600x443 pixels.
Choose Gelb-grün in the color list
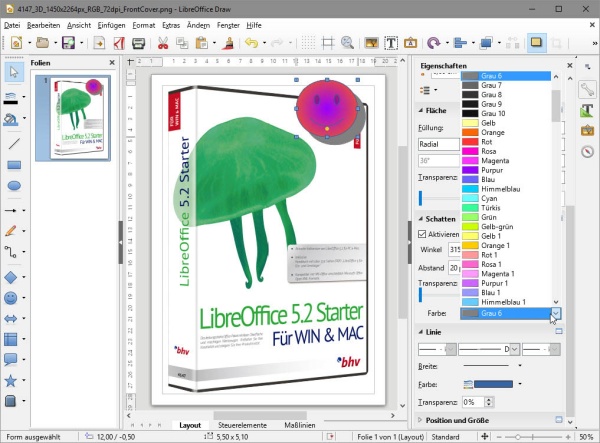tap(505, 226)
